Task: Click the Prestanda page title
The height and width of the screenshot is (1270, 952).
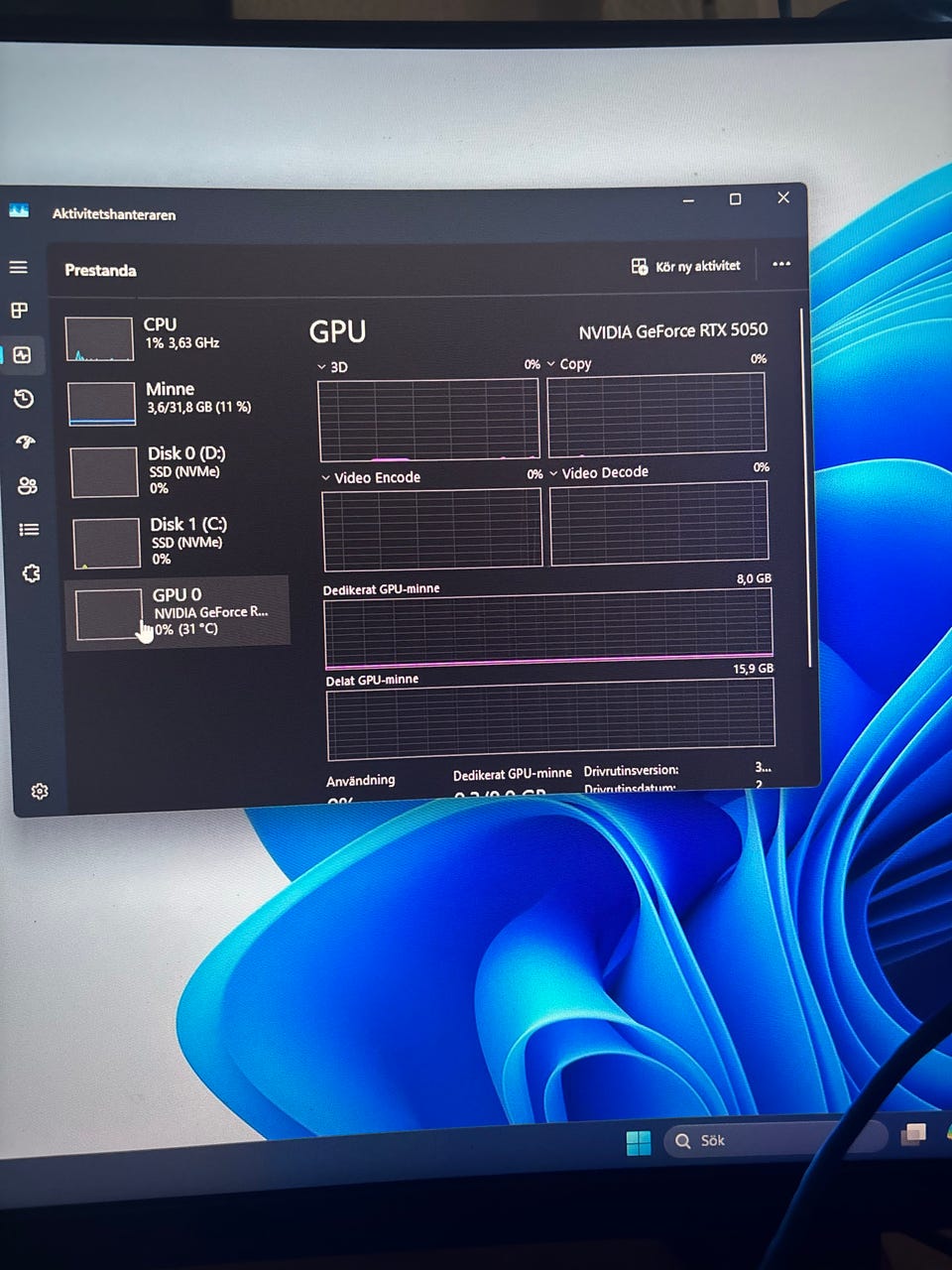Action: pos(100,270)
